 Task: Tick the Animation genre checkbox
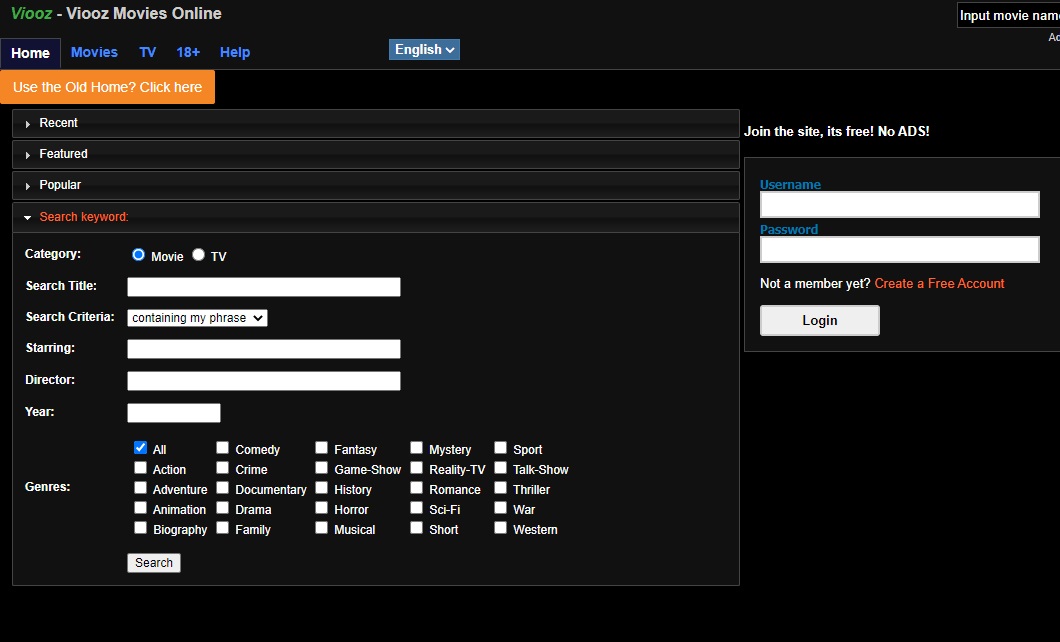pos(141,508)
